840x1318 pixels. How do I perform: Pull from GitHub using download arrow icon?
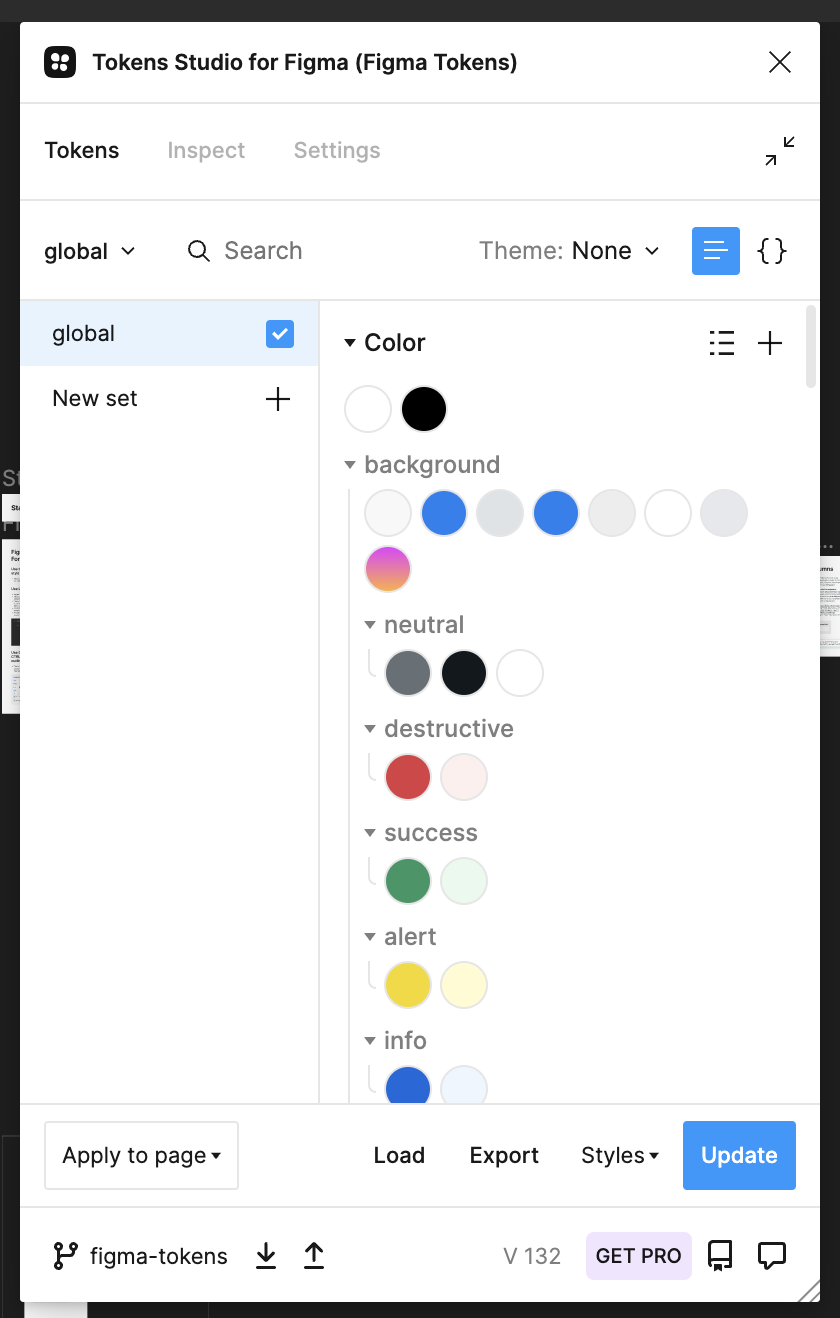(266, 1256)
